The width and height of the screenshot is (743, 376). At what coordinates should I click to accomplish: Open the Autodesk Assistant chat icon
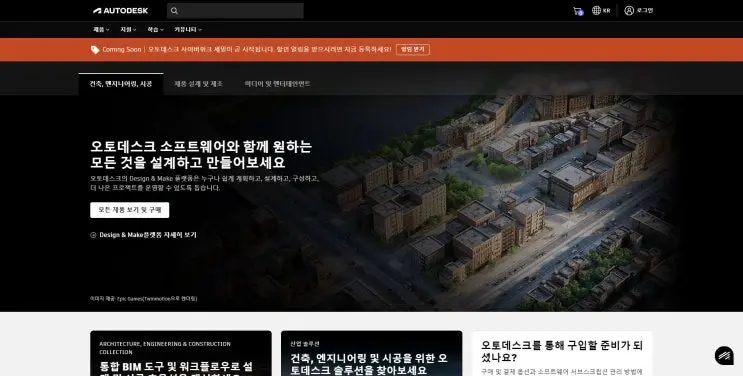click(x=724, y=356)
